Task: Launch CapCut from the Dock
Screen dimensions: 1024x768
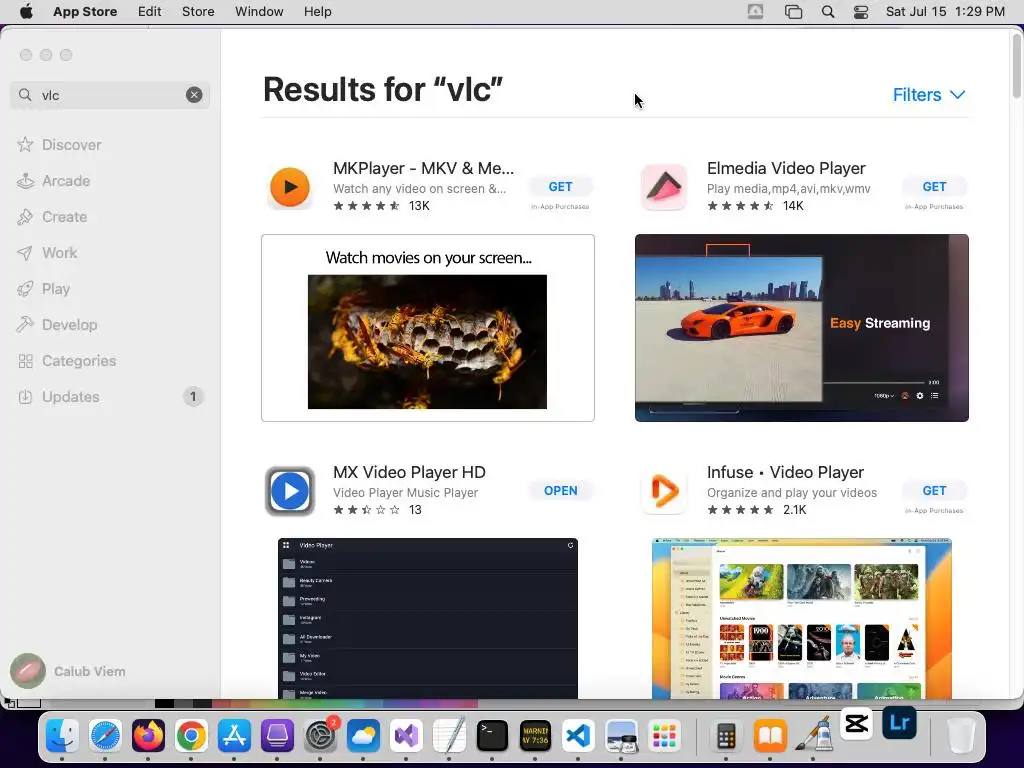Action: click(x=856, y=724)
